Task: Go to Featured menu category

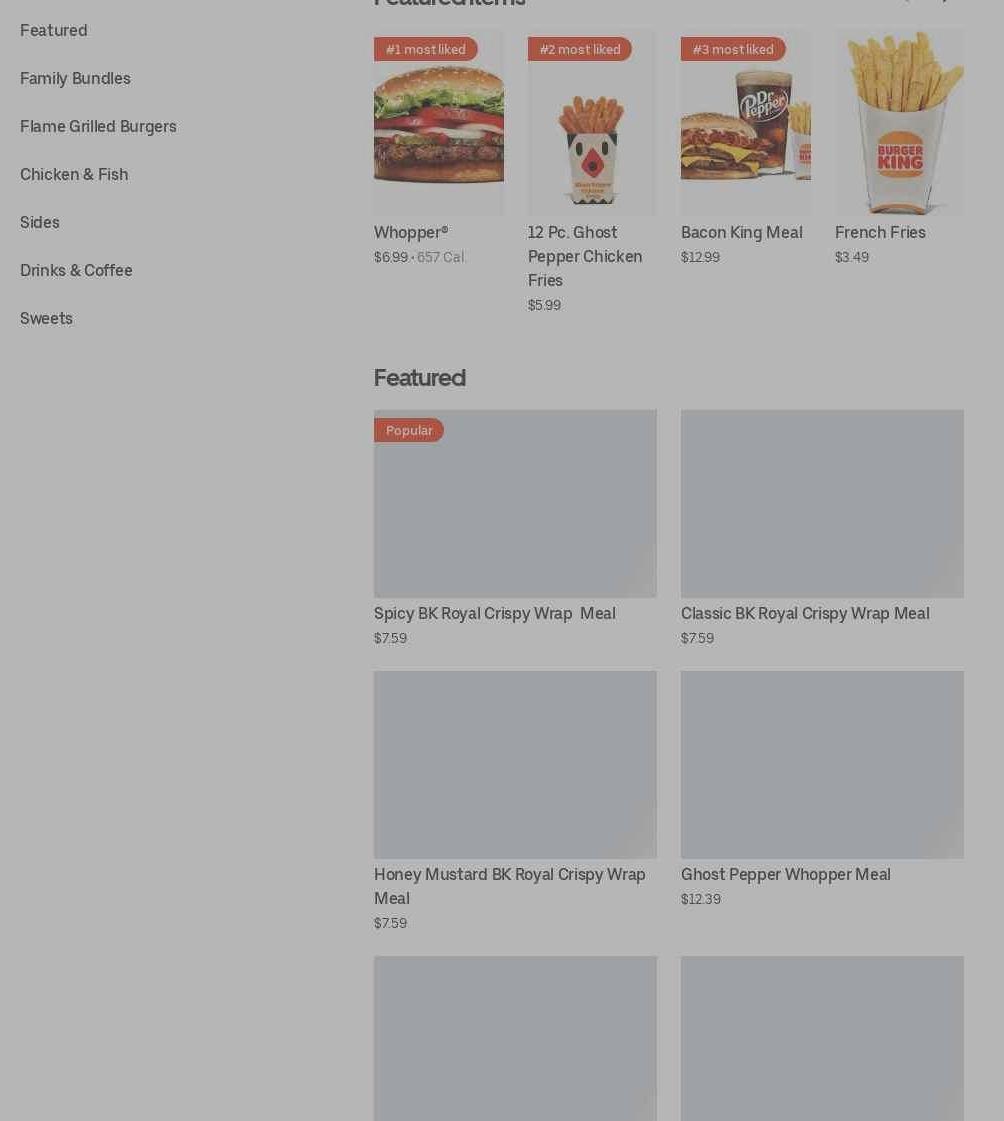Action: click(54, 31)
